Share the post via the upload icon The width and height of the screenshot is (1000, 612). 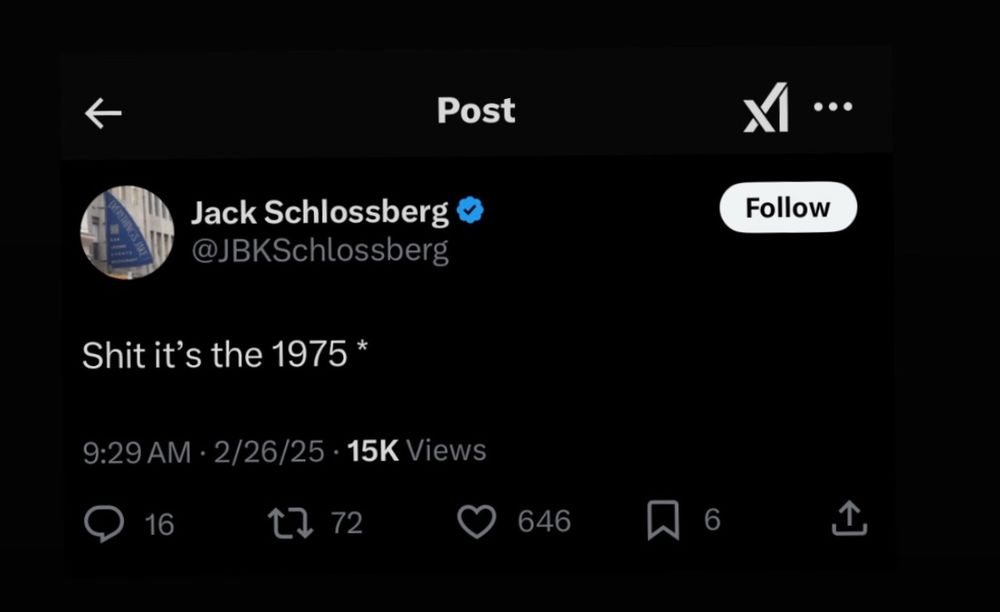(849, 519)
